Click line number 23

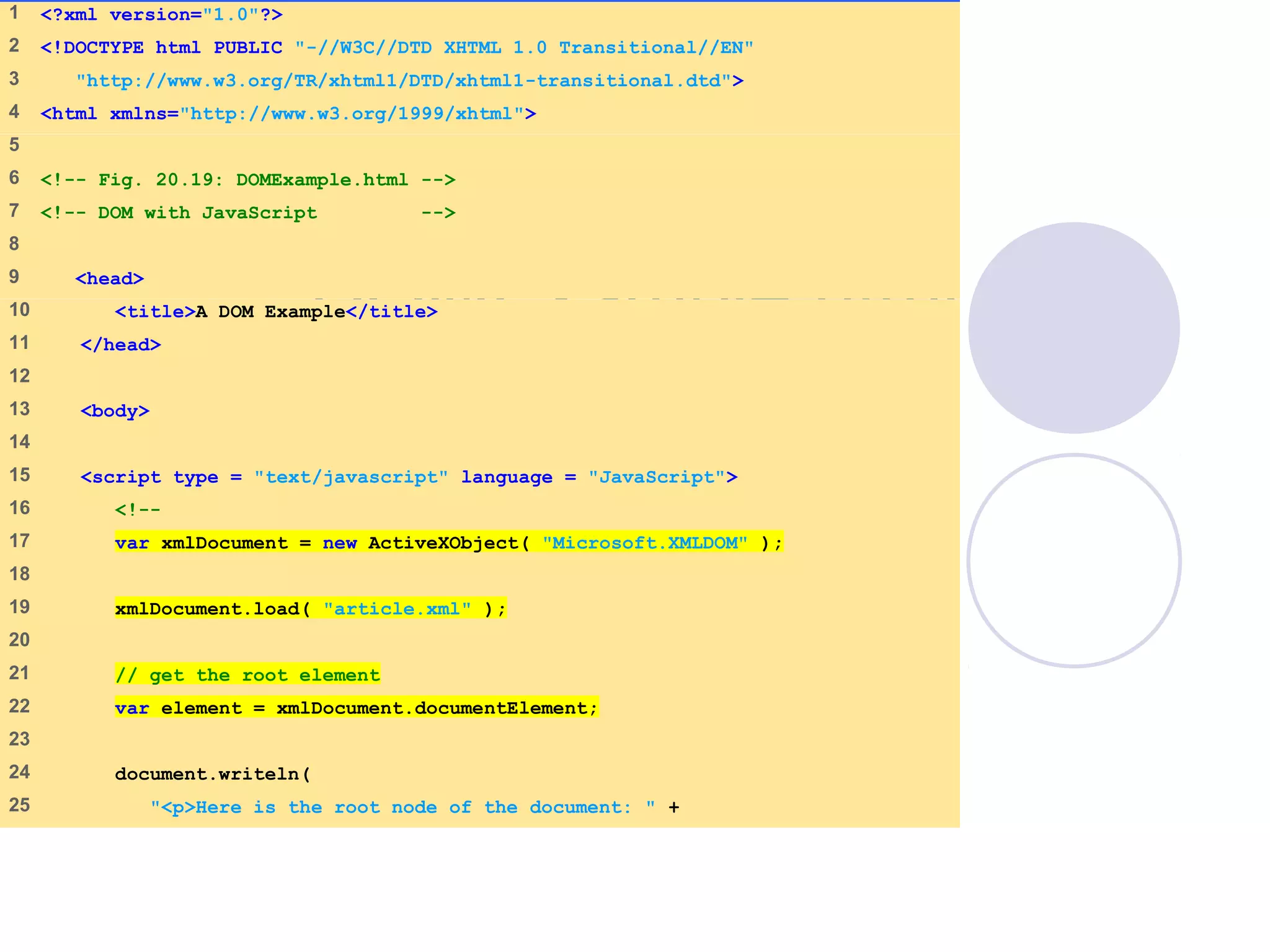19,739
